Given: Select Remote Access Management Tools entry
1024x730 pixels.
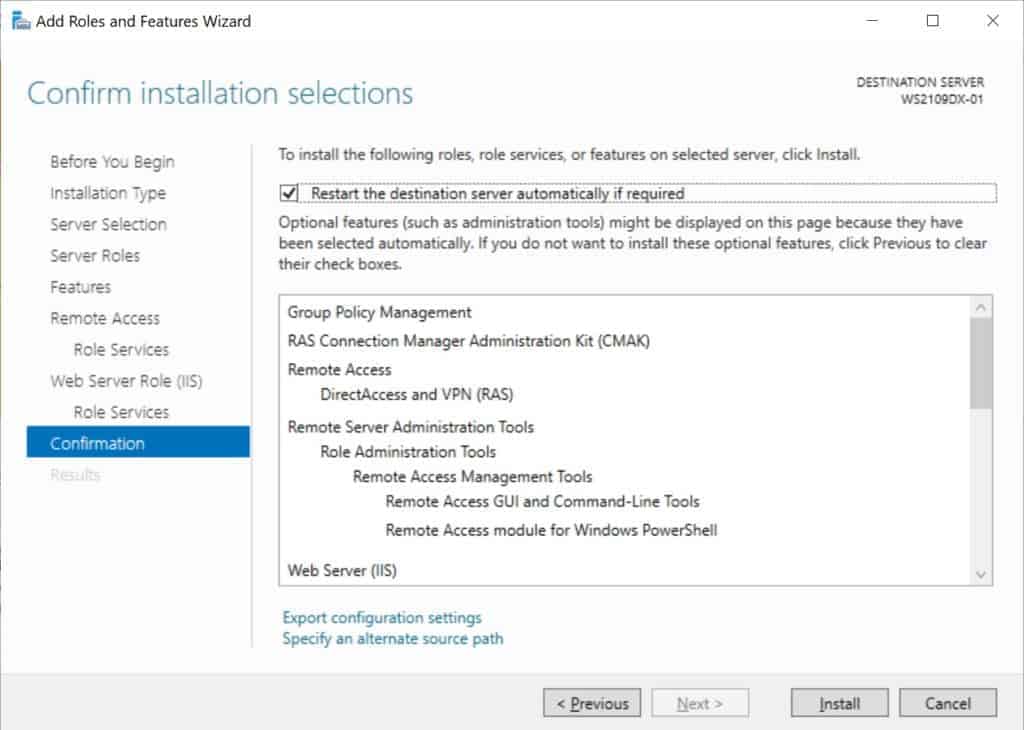Looking at the screenshot, I should [x=472, y=477].
